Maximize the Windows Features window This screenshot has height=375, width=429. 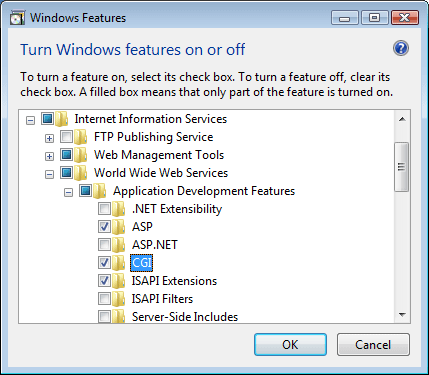(x=374, y=18)
